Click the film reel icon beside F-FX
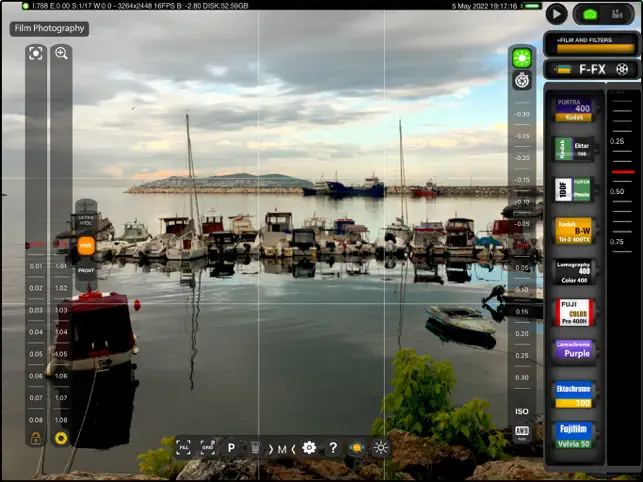The width and height of the screenshot is (643, 482). click(x=622, y=69)
